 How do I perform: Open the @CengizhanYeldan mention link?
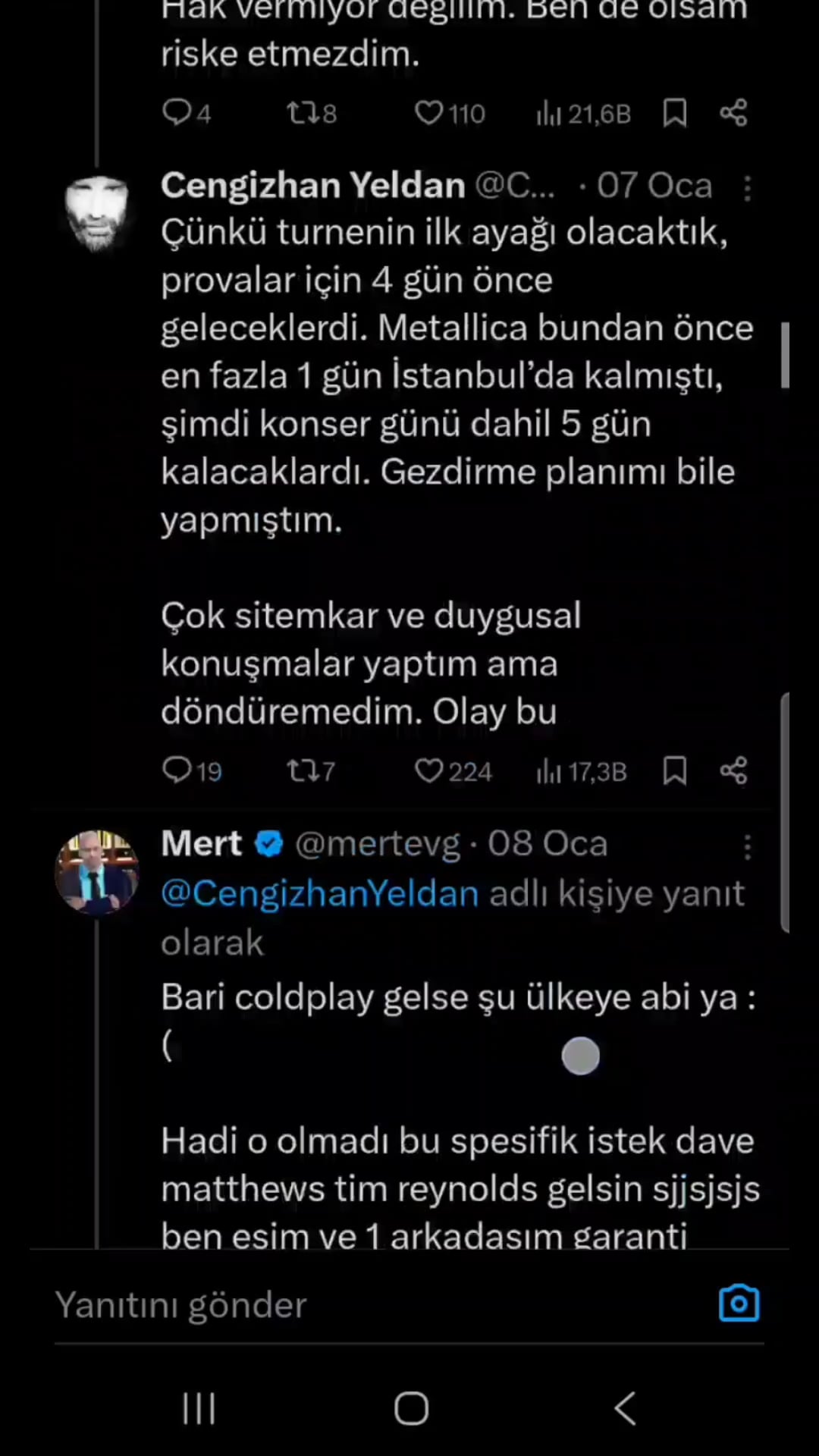(319, 893)
